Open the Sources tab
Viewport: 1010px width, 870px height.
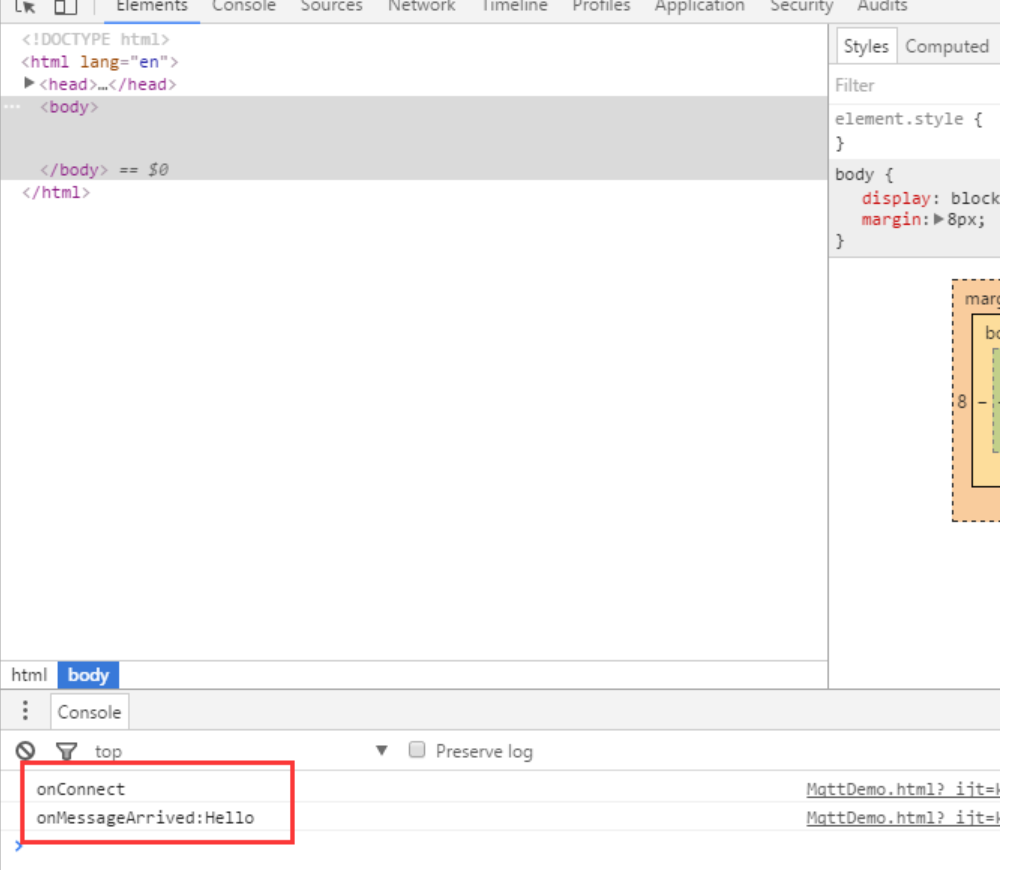[x=331, y=7]
